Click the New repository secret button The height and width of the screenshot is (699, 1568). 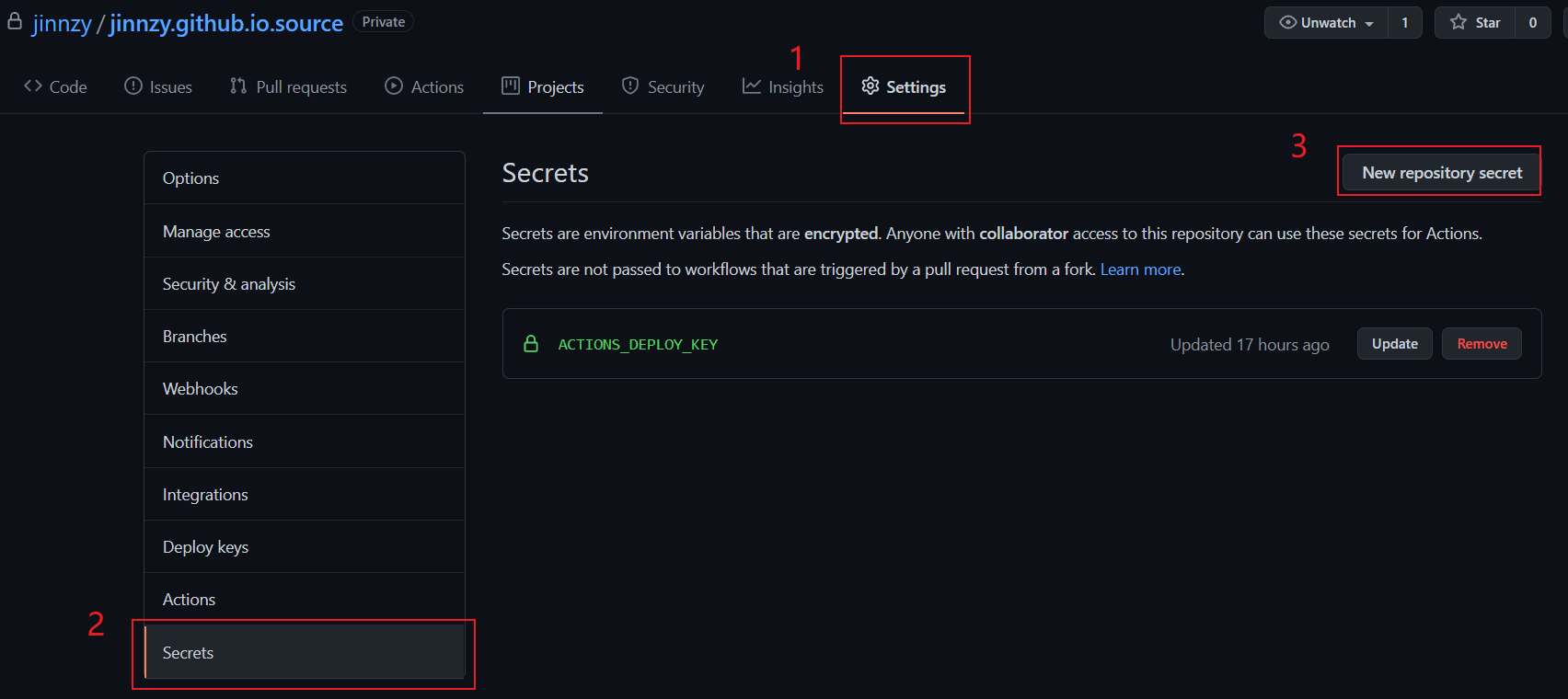1441,173
